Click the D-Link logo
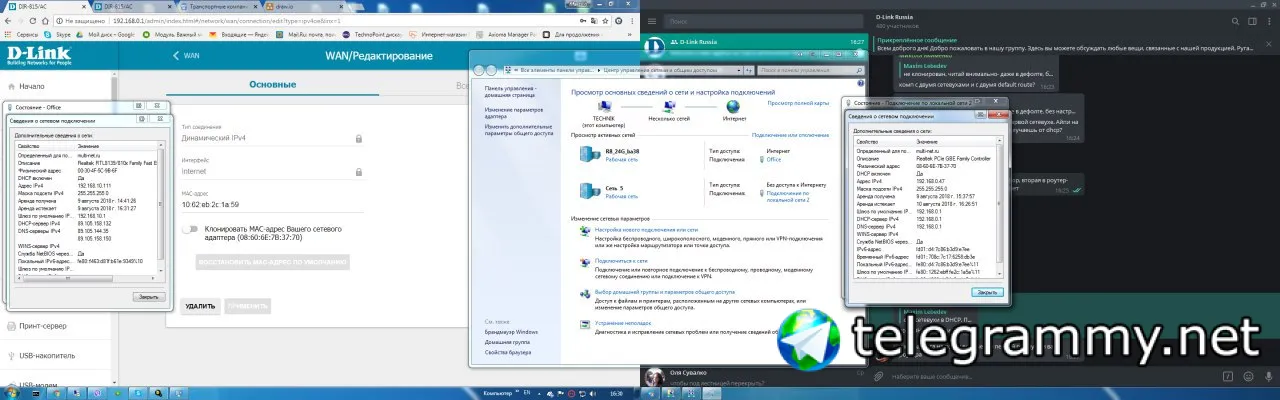 [x=39, y=54]
